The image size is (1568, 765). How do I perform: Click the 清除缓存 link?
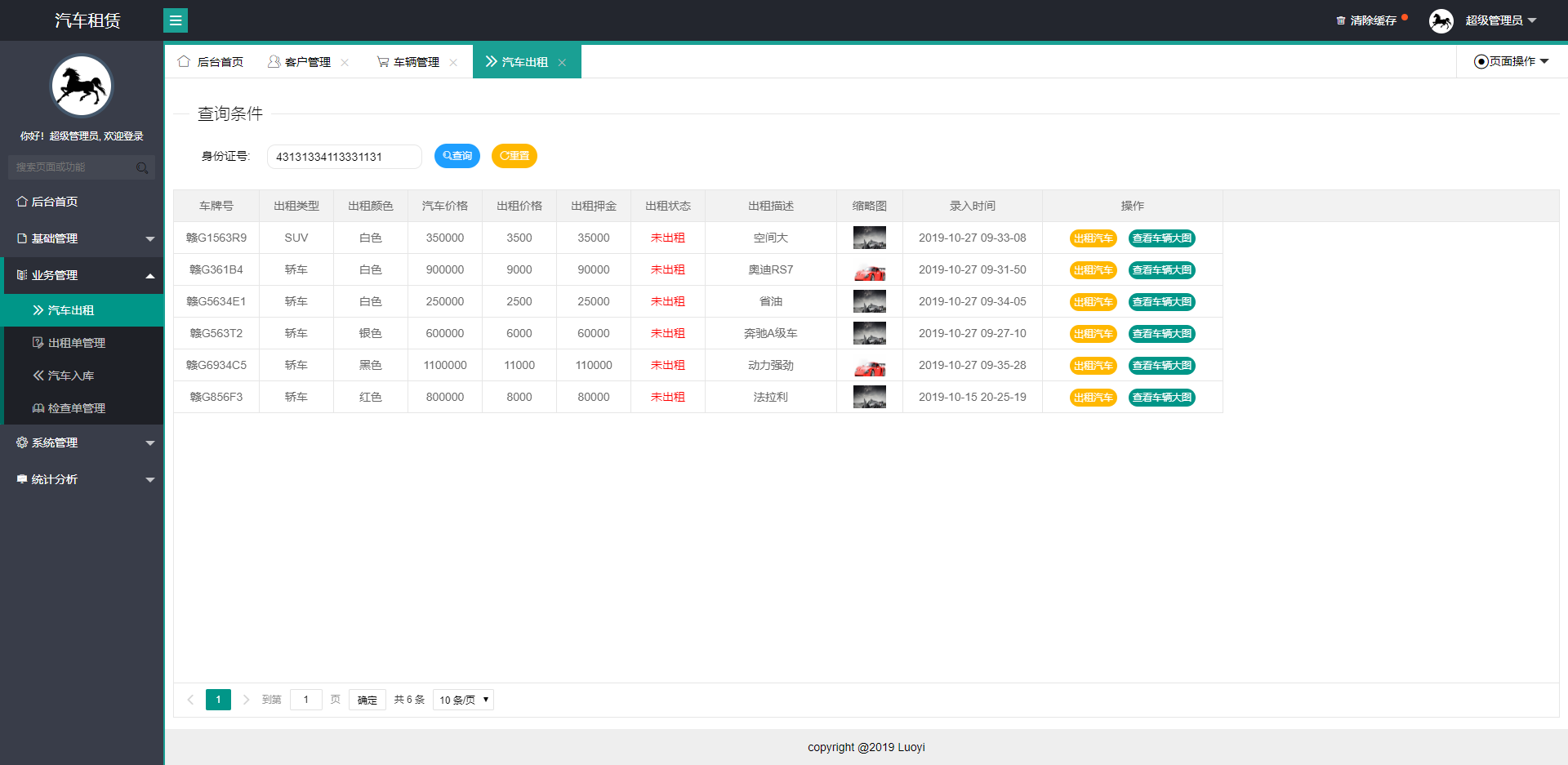[1373, 20]
